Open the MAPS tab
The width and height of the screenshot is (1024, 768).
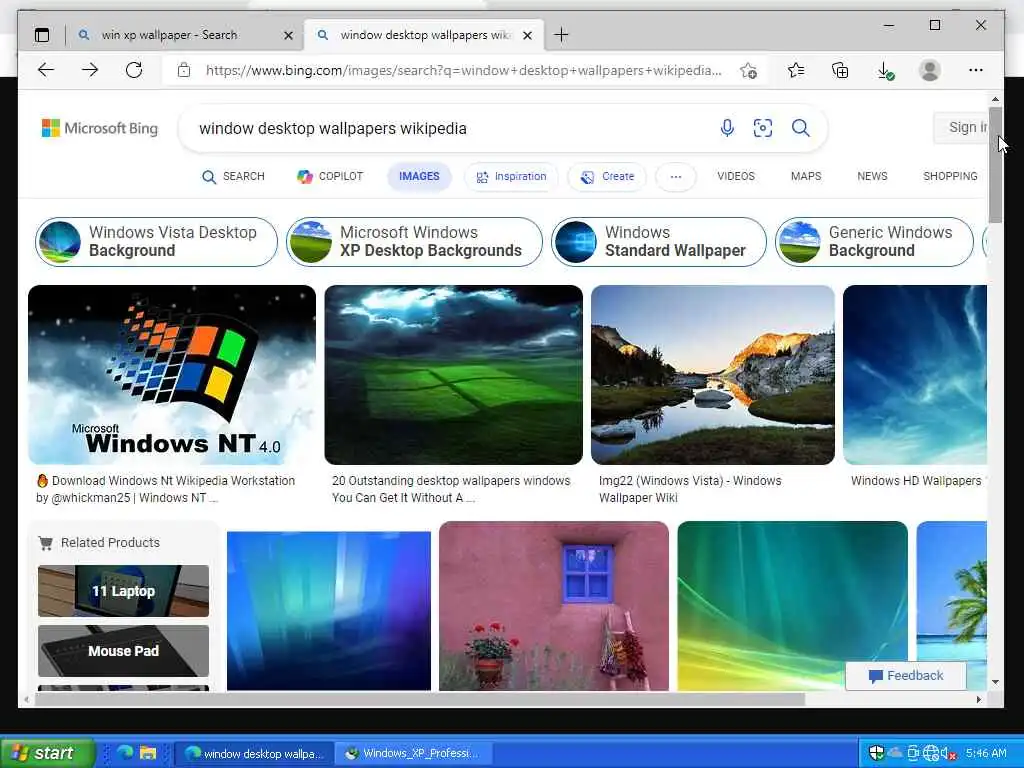(806, 176)
